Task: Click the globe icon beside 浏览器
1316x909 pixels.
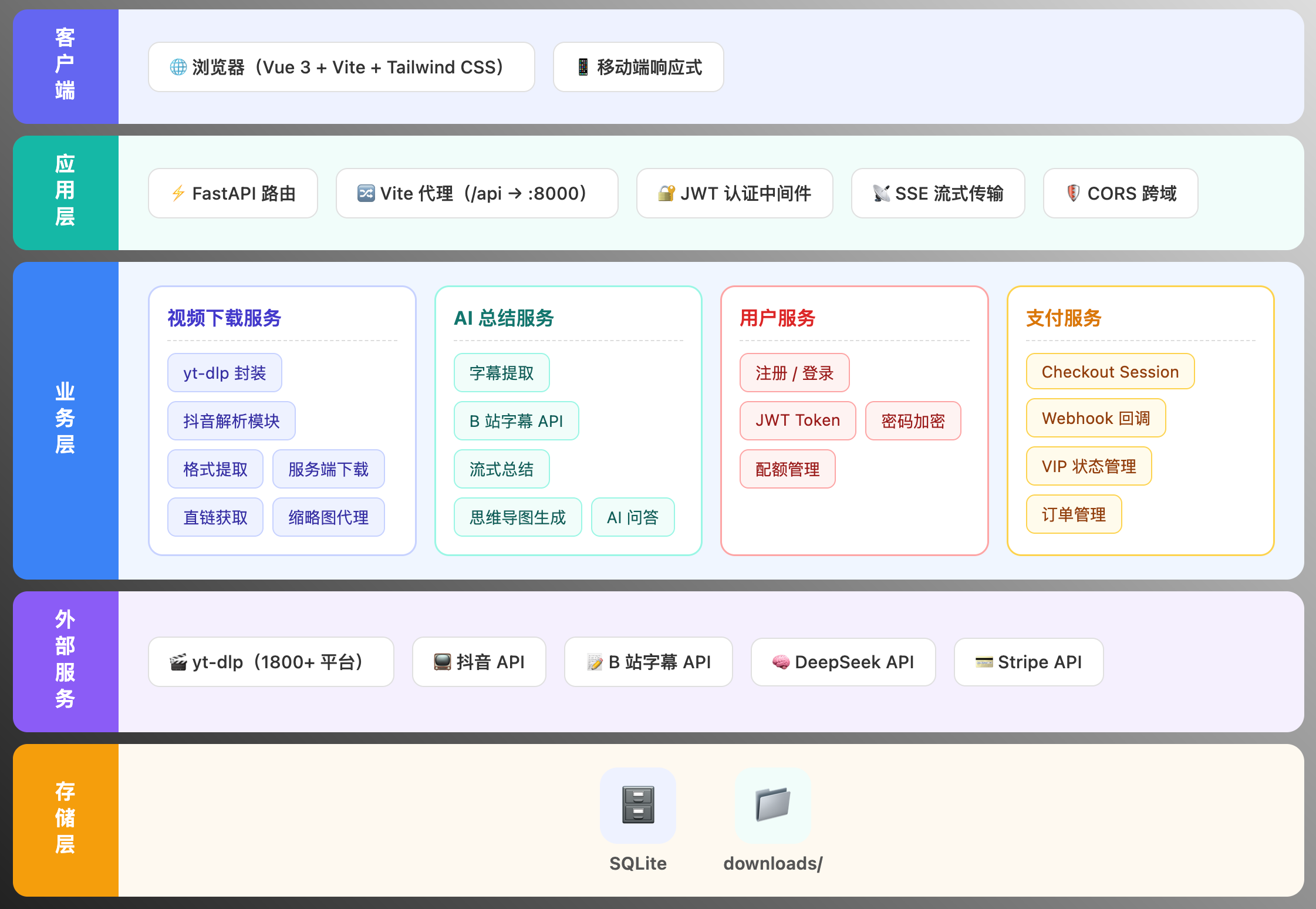Action: pyautogui.click(x=178, y=68)
